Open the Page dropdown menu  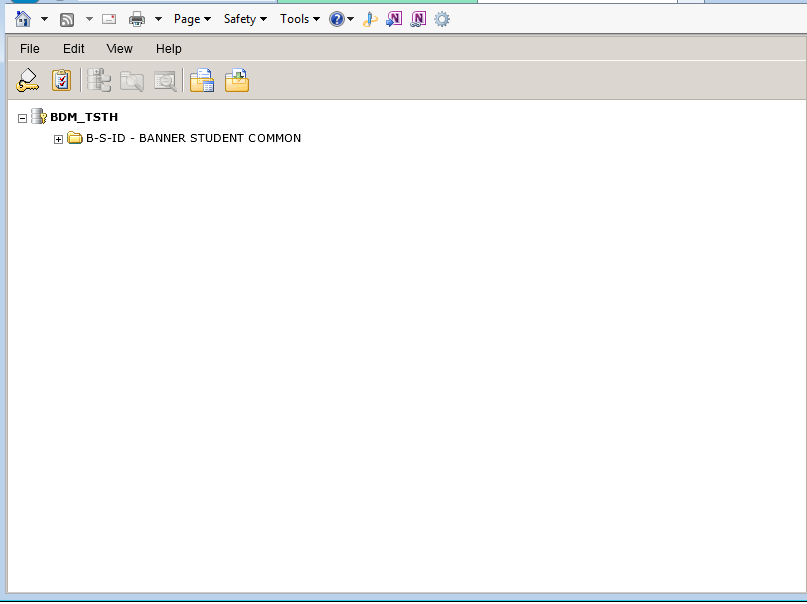pyautogui.click(x=191, y=19)
